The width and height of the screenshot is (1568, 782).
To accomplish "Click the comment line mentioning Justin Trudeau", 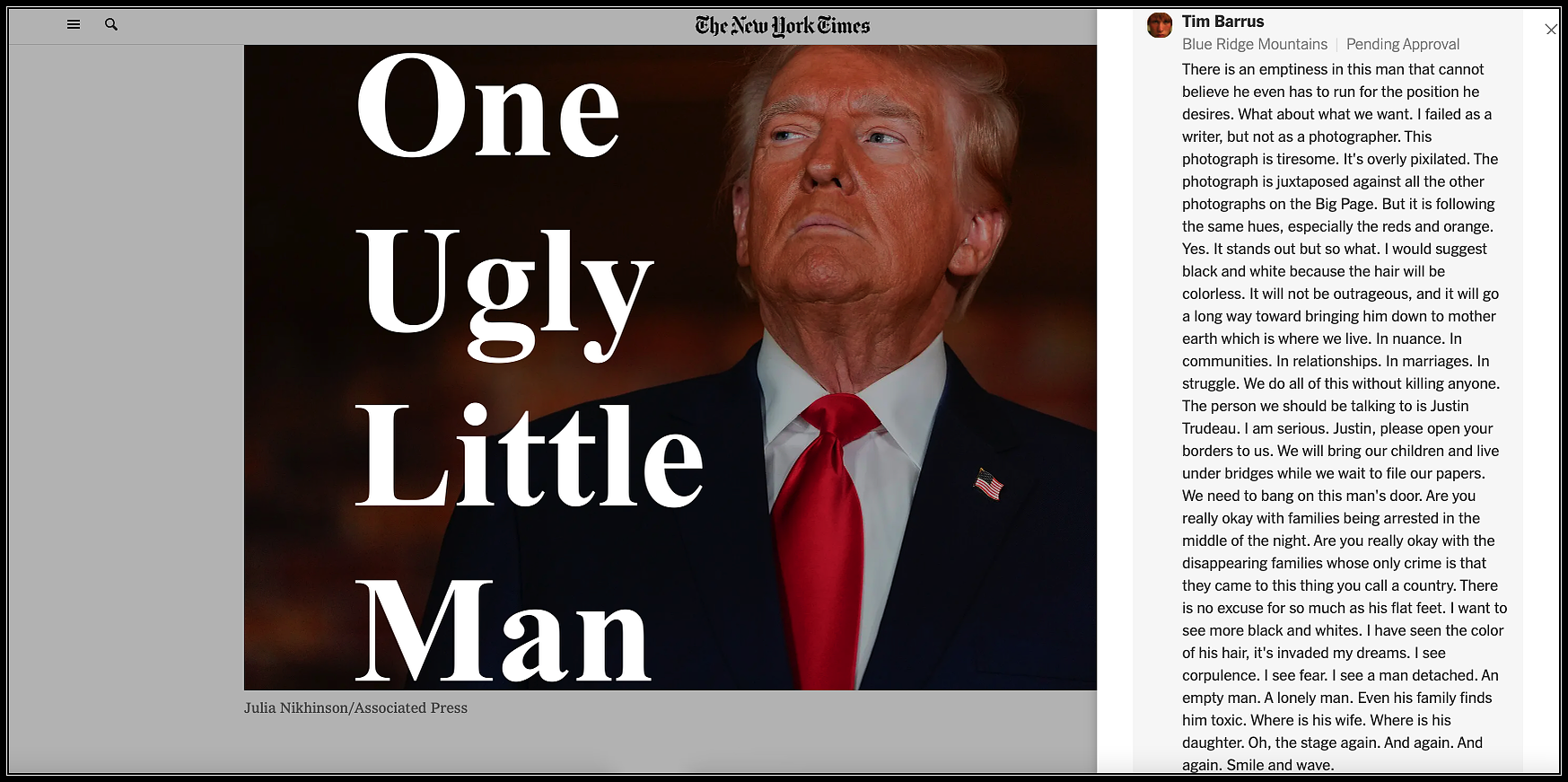I will [x=1326, y=406].
